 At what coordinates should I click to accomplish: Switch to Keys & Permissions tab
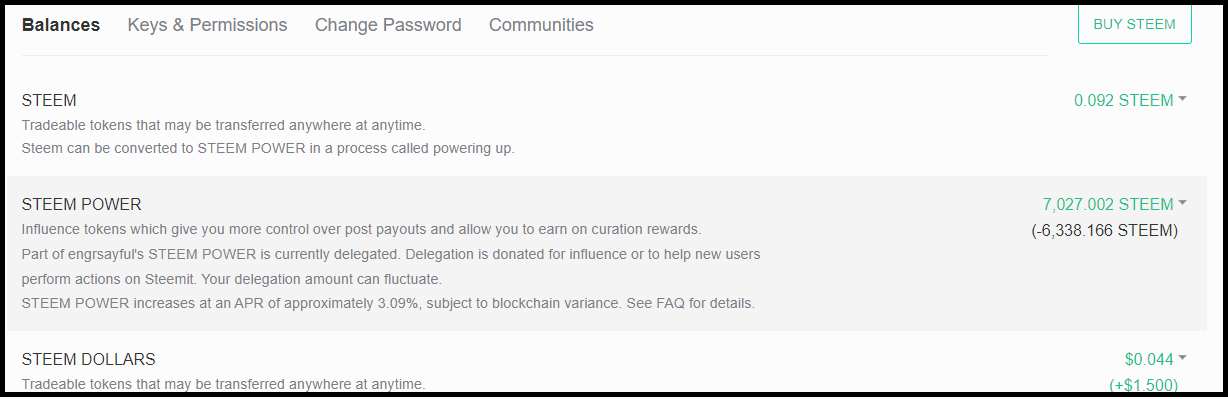(x=207, y=25)
